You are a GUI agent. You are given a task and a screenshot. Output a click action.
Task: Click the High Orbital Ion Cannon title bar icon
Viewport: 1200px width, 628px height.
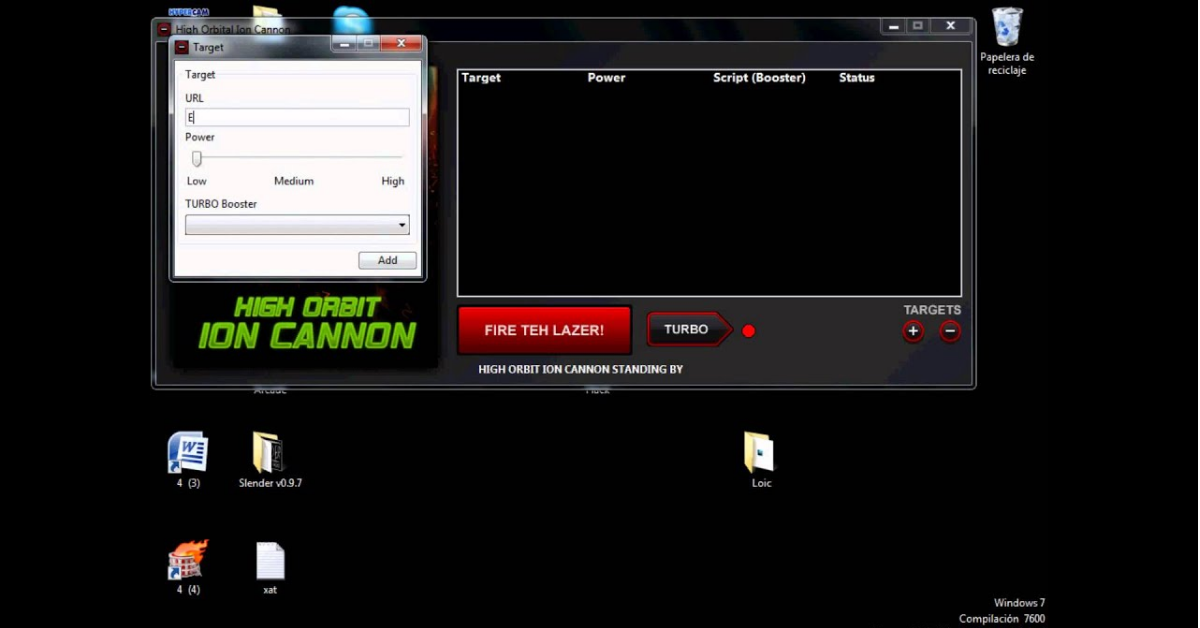coord(164,30)
